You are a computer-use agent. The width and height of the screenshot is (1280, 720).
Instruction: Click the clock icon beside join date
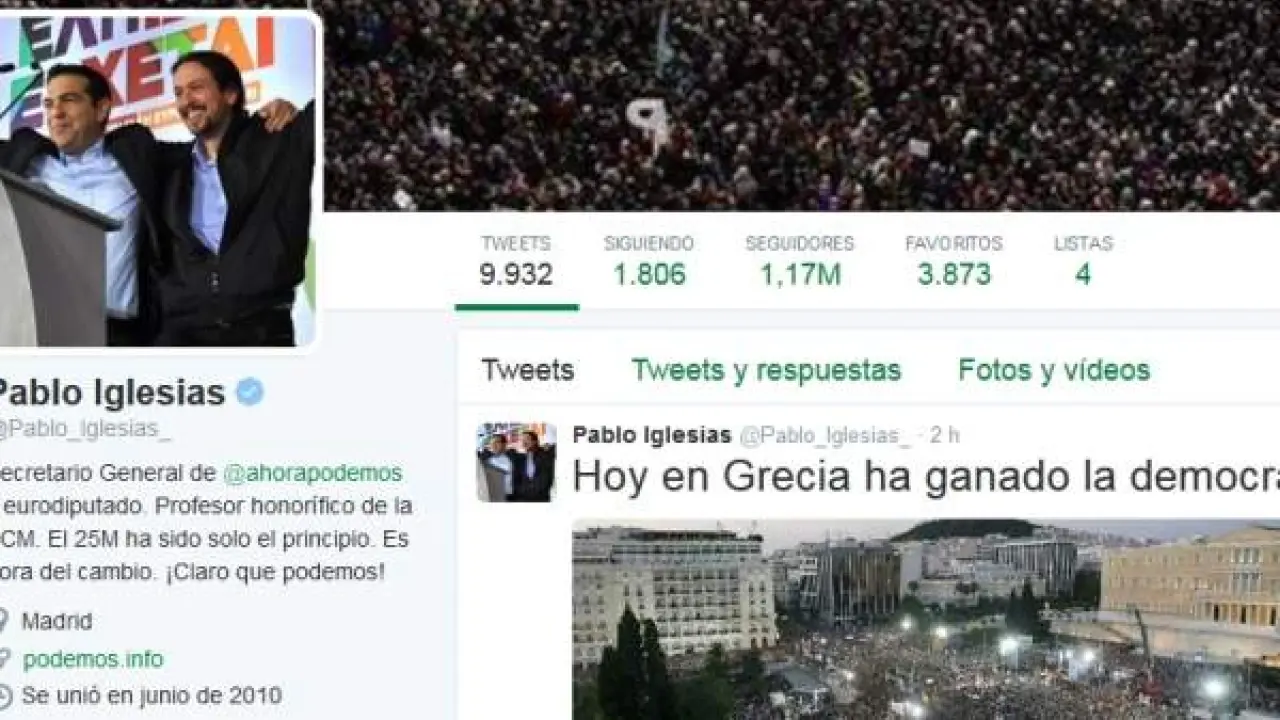4,695
